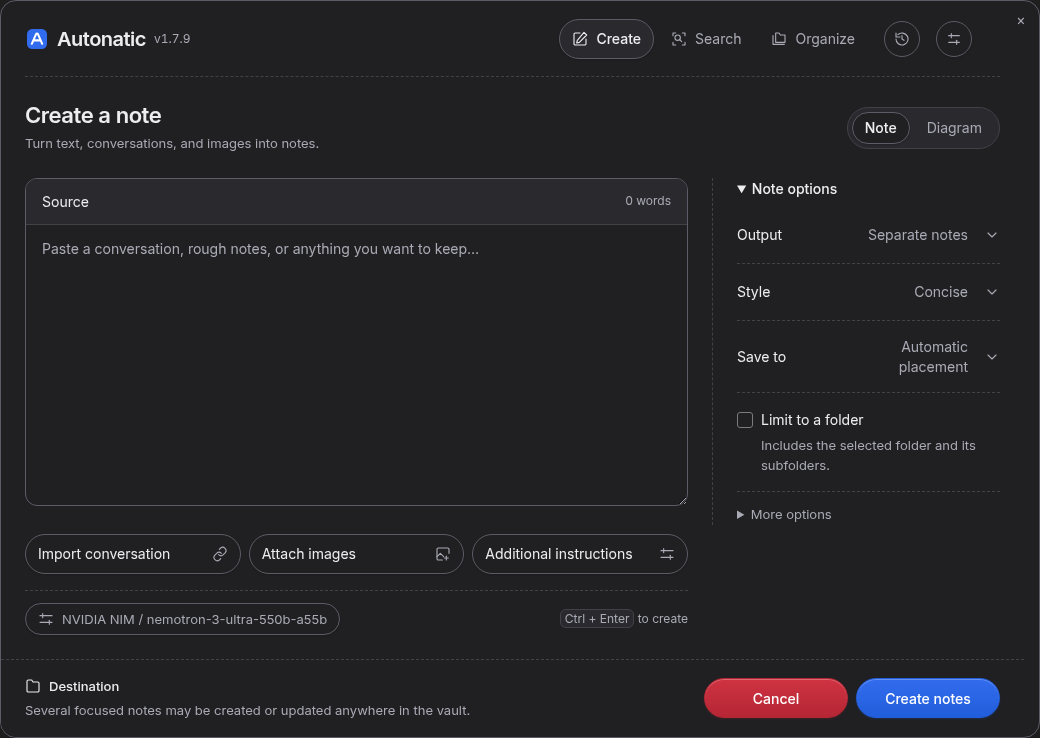Click the Source header label
This screenshot has width=1040, height=738.
(x=65, y=202)
